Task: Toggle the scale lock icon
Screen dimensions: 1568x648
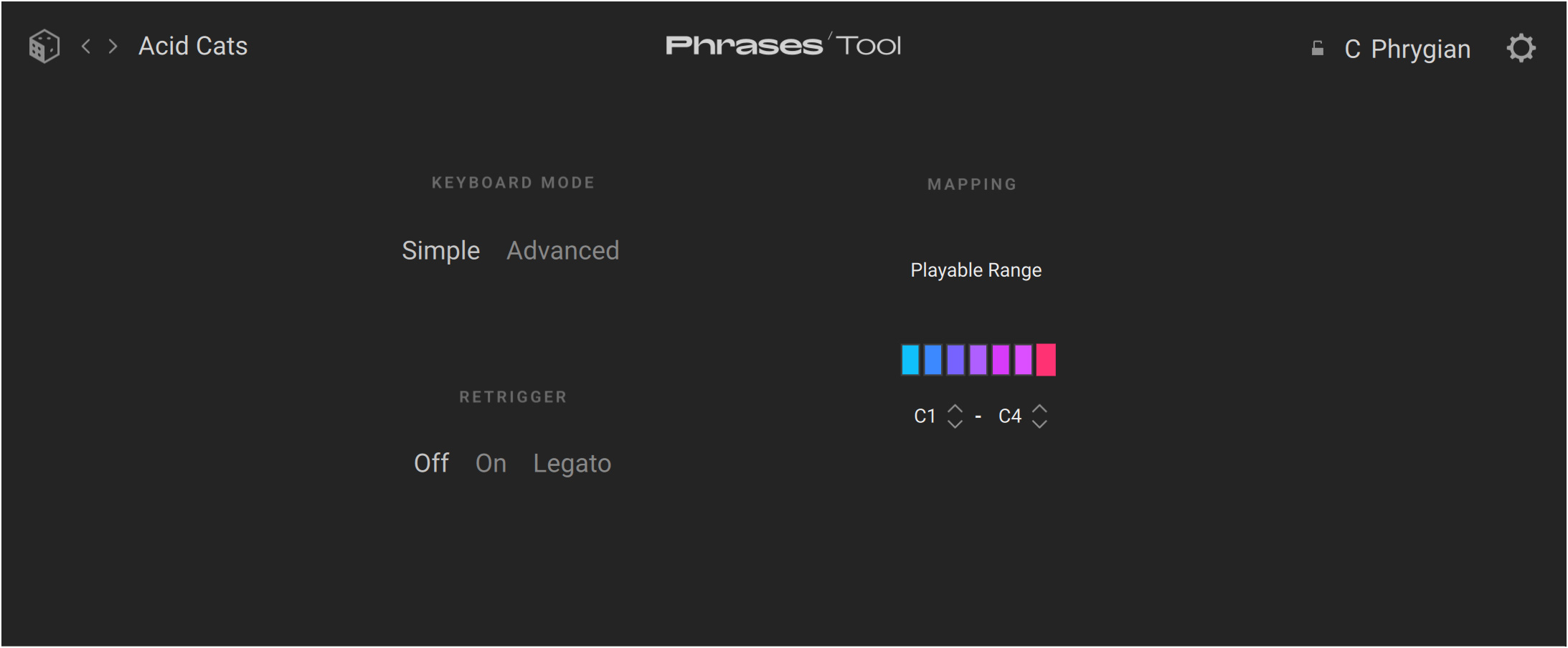Action: coord(1317,49)
